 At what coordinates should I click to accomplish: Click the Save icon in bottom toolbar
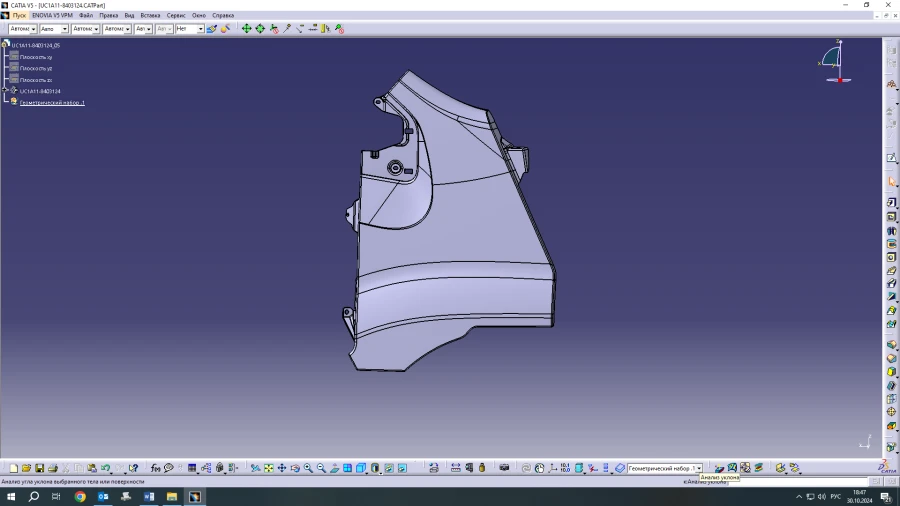(x=40, y=468)
